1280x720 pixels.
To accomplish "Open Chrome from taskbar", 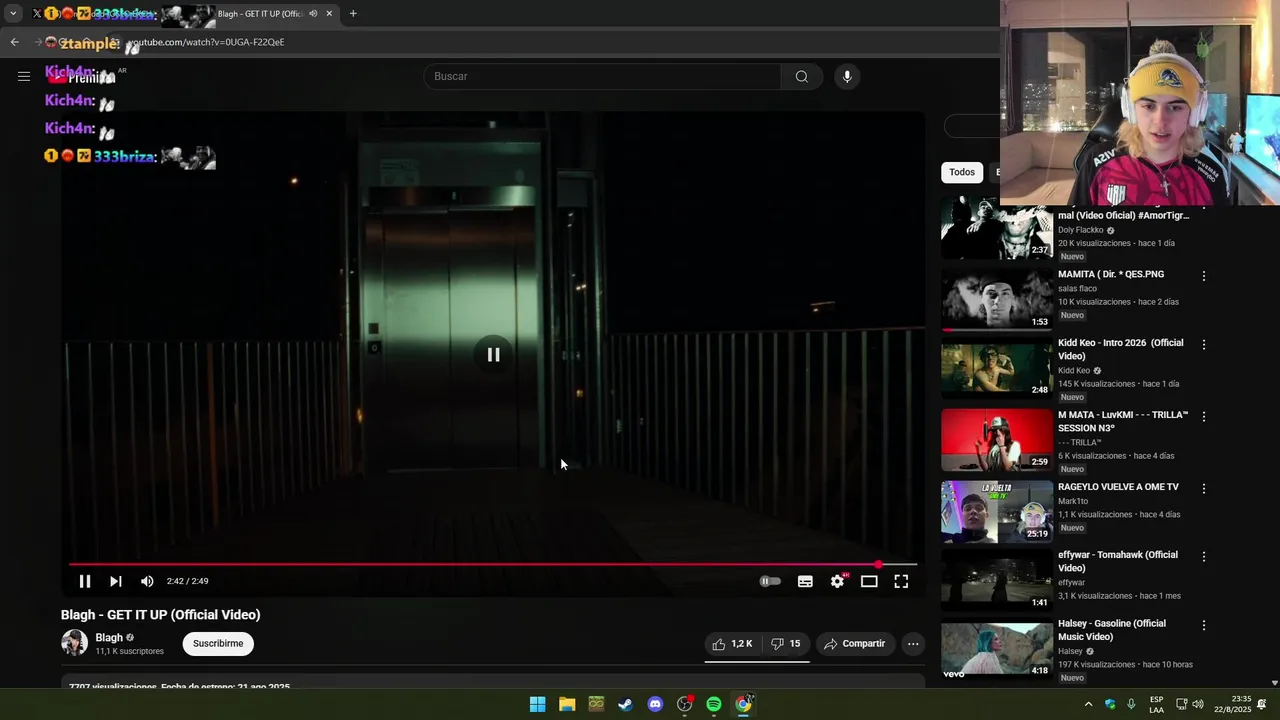I will pos(744,704).
